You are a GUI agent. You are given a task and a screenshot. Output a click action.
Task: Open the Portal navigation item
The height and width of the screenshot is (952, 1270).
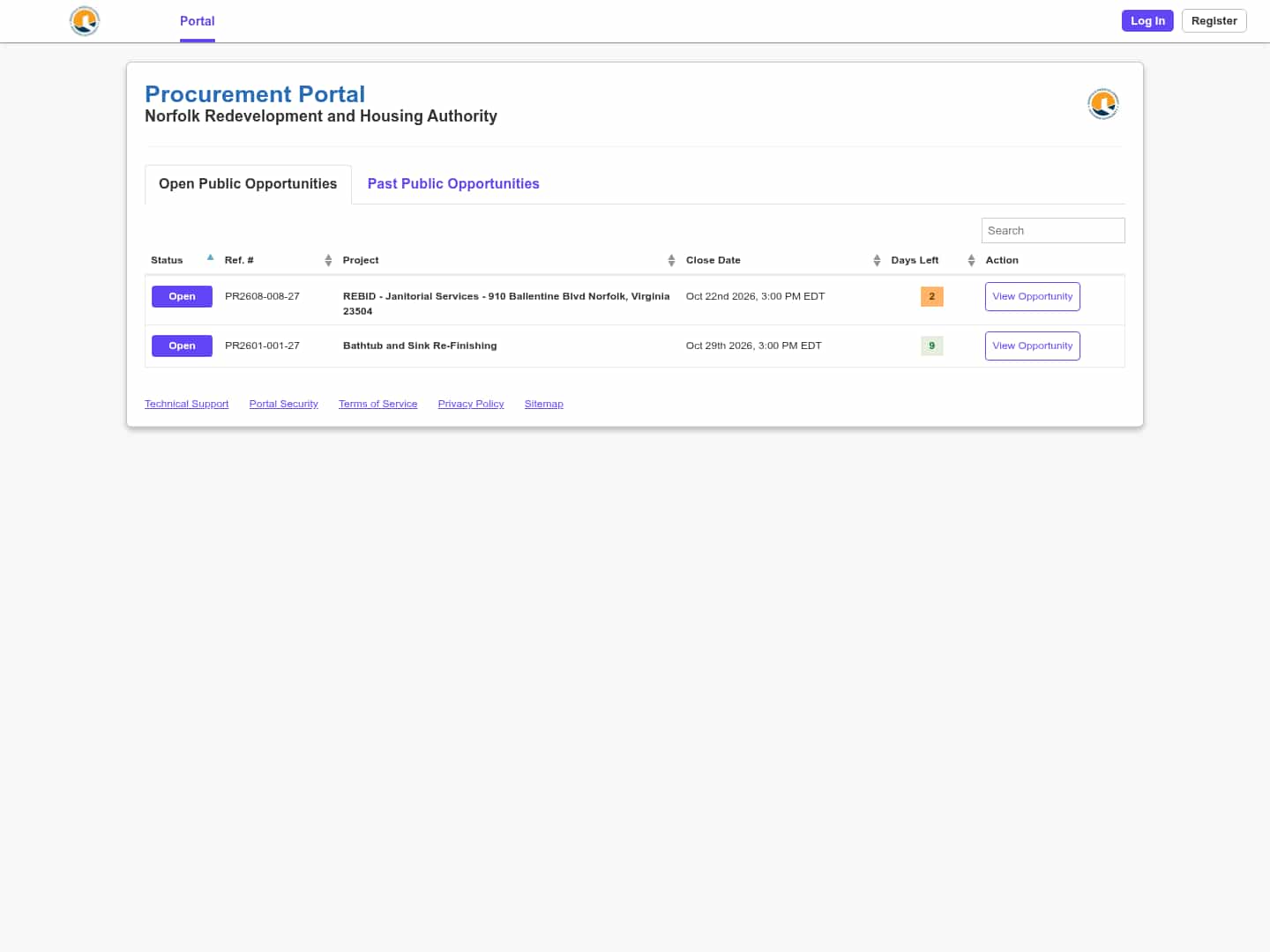198,21
